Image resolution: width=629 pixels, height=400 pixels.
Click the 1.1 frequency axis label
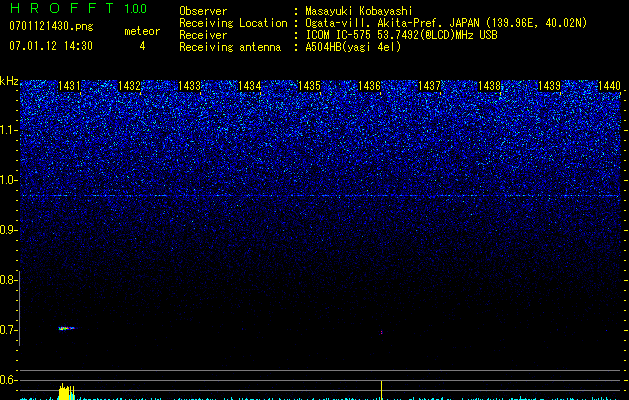(9, 130)
